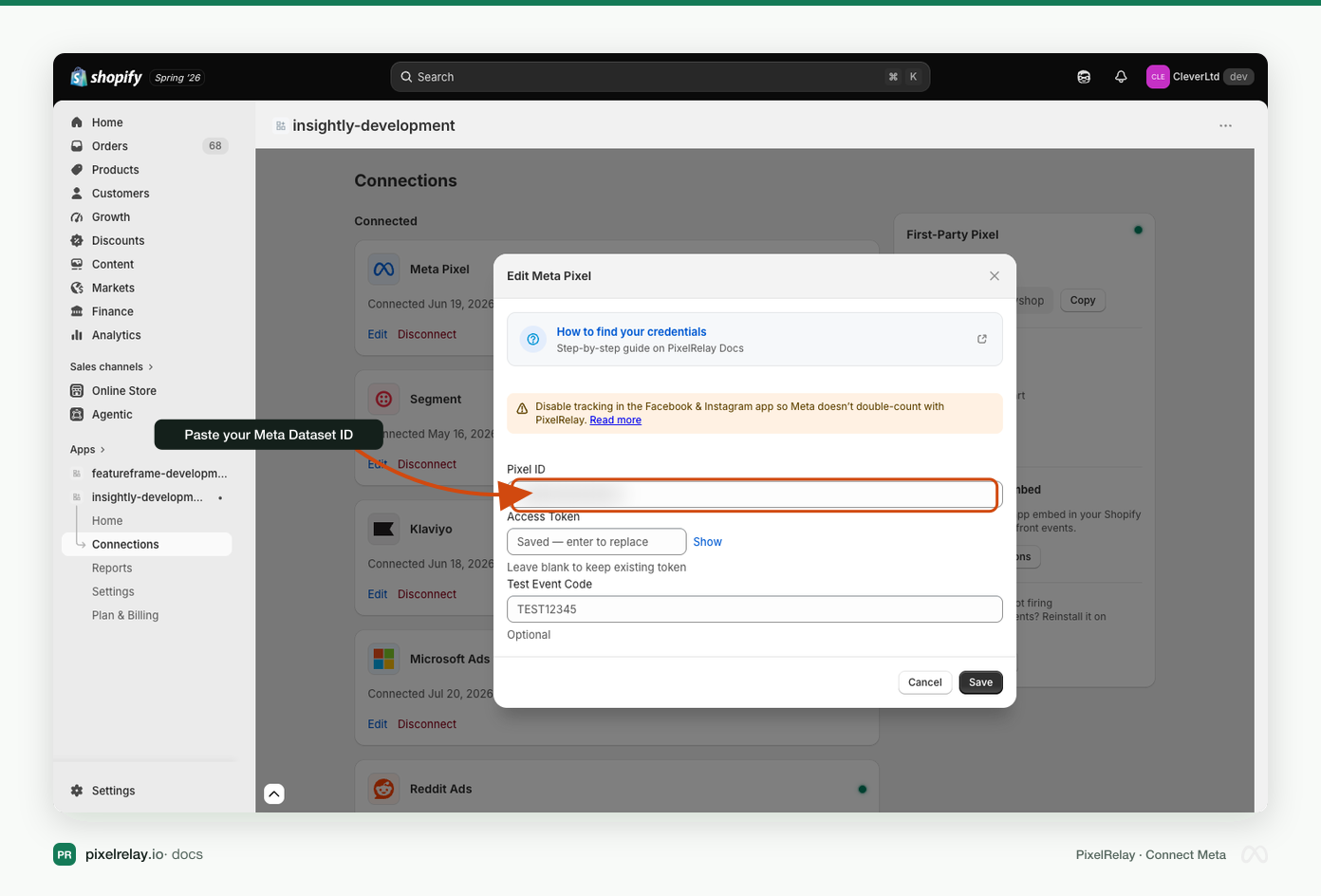Screen dimensions: 1321x896
Task: Open Plan & Billing page
Action: [125, 616]
